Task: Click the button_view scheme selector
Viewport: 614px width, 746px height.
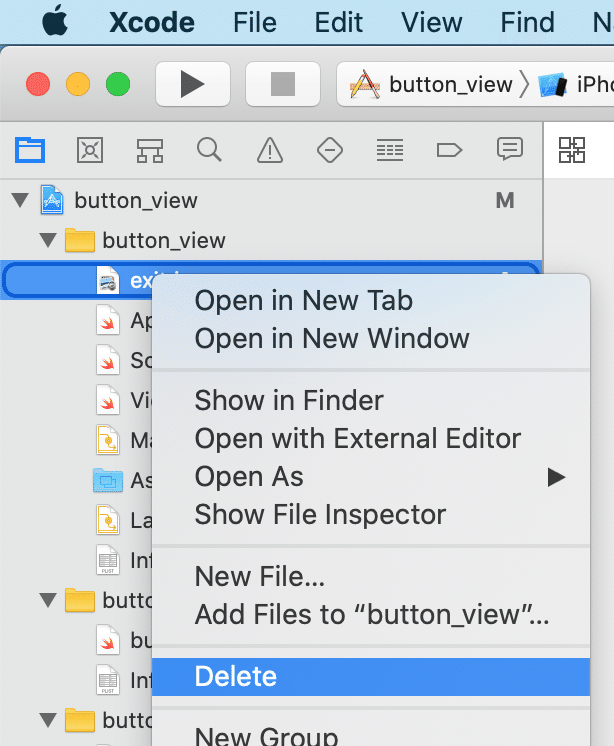Action: (430, 85)
